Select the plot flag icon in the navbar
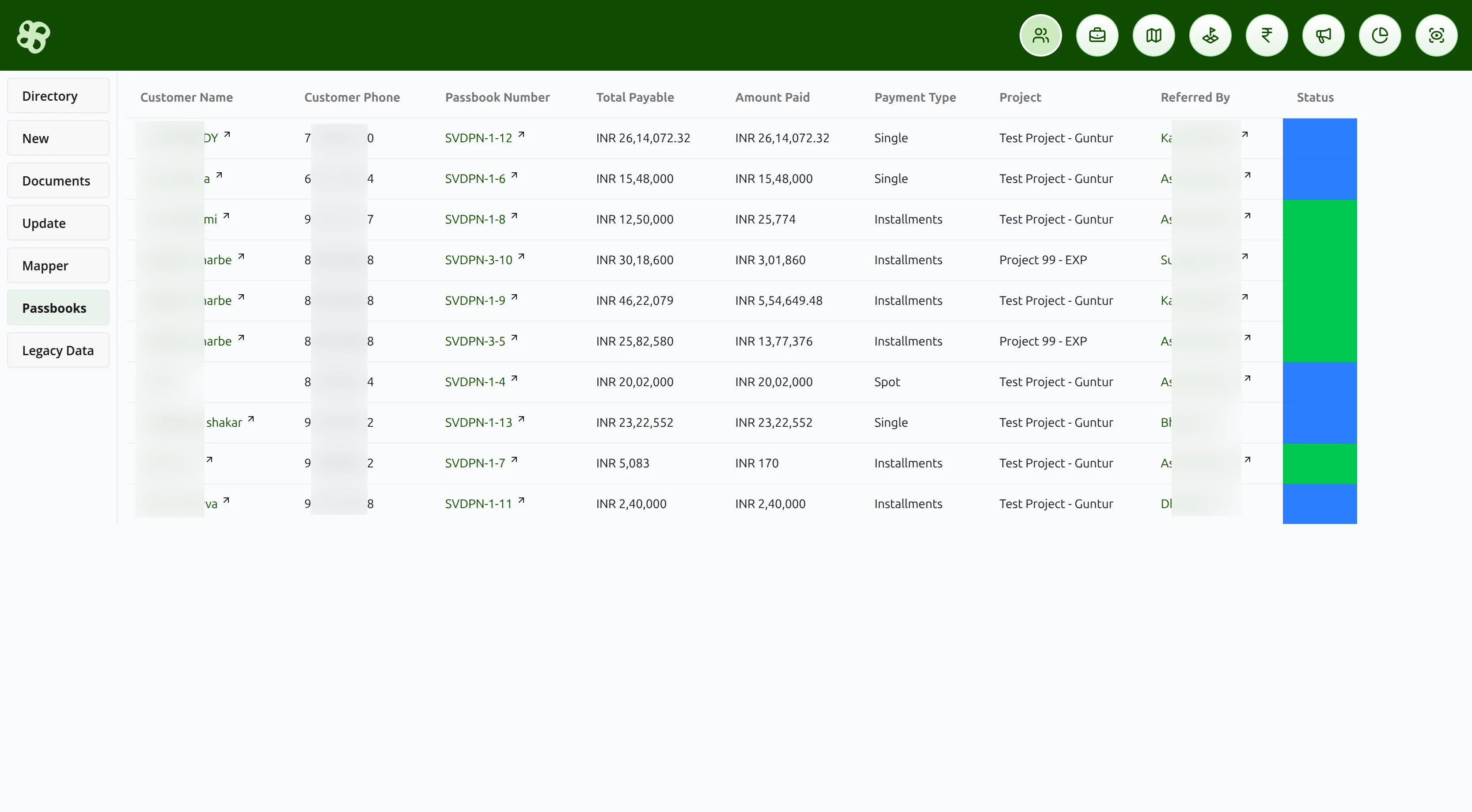 pyautogui.click(x=1210, y=35)
